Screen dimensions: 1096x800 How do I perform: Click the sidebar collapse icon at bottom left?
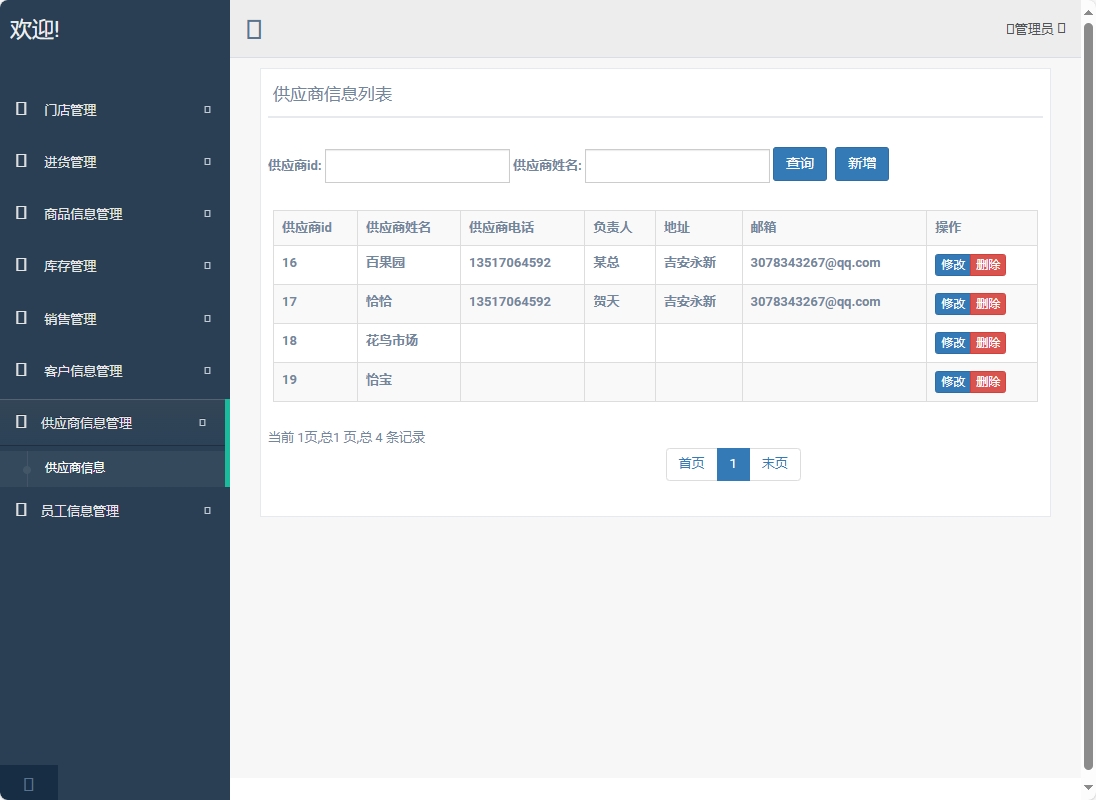(x=28, y=782)
